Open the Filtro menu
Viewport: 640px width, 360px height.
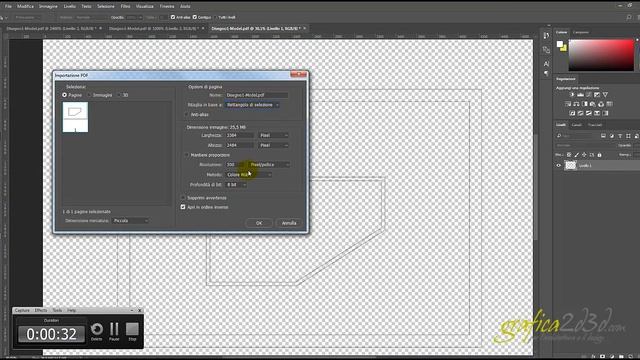125,7
